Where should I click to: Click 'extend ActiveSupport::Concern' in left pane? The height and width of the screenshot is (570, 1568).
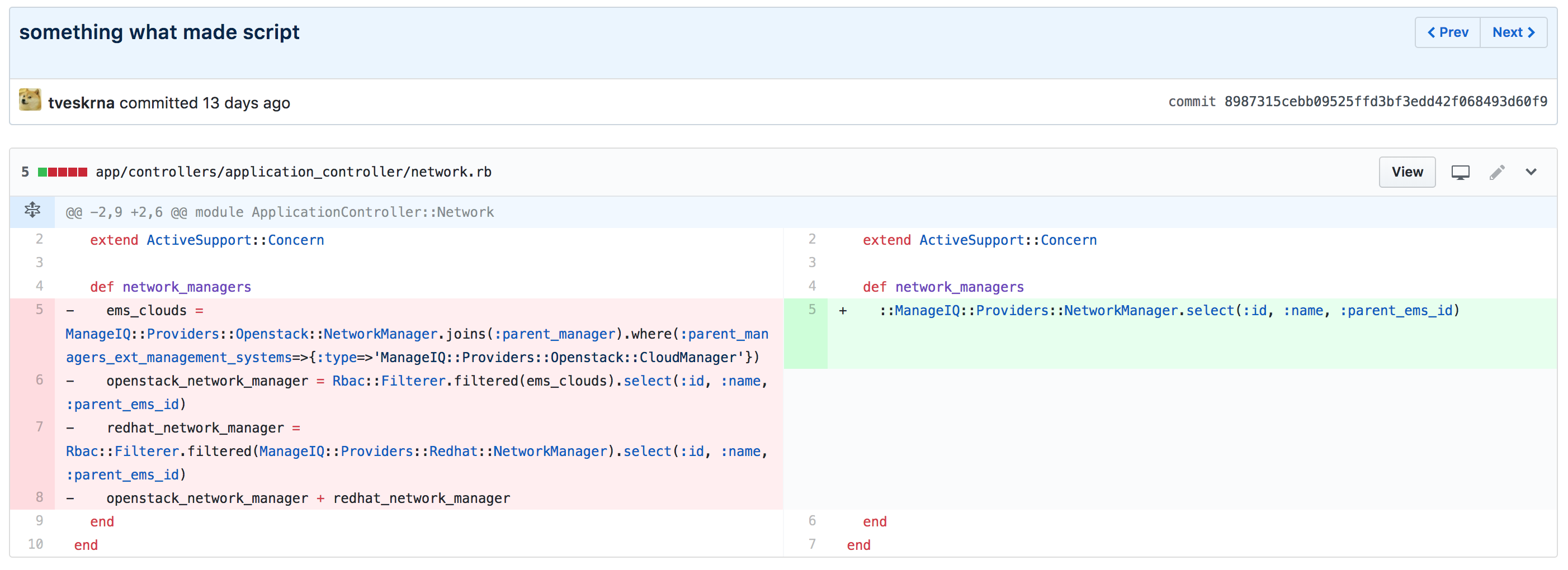pos(207,240)
